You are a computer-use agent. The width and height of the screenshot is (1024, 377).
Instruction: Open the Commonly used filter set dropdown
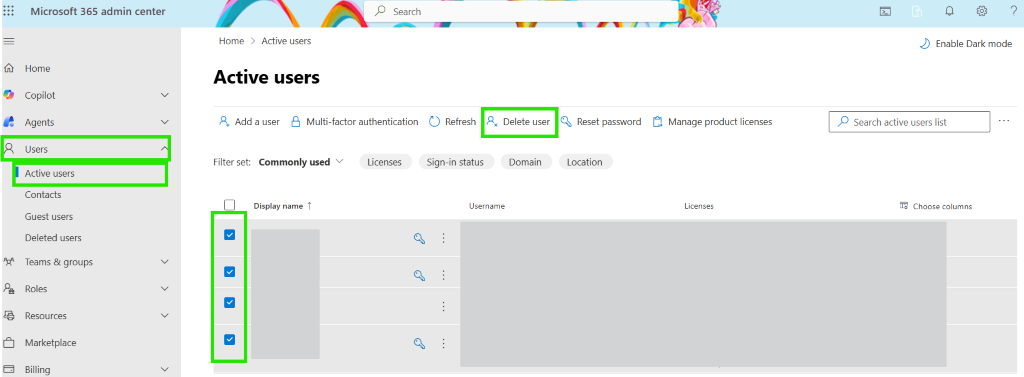[301, 162]
